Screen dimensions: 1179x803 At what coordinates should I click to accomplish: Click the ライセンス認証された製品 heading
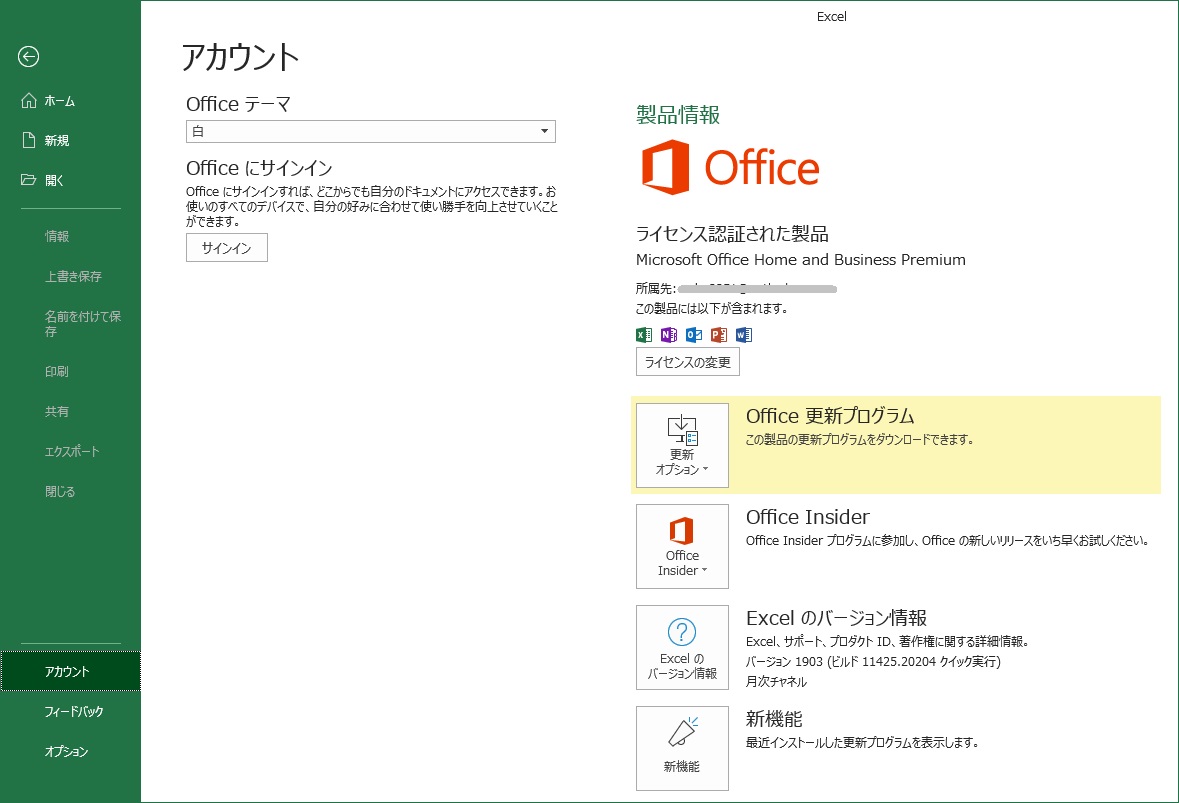pos(732,234)
